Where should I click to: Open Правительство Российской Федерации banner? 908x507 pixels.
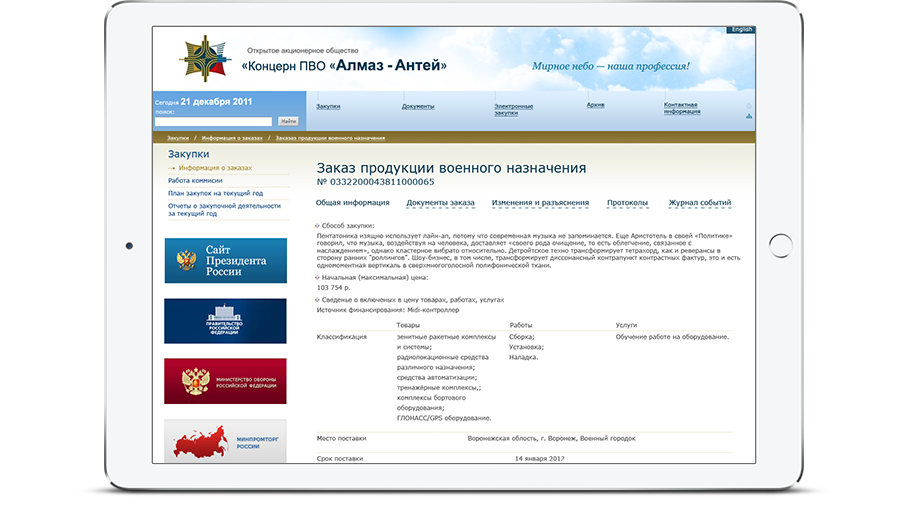click(x=225, y=321)
